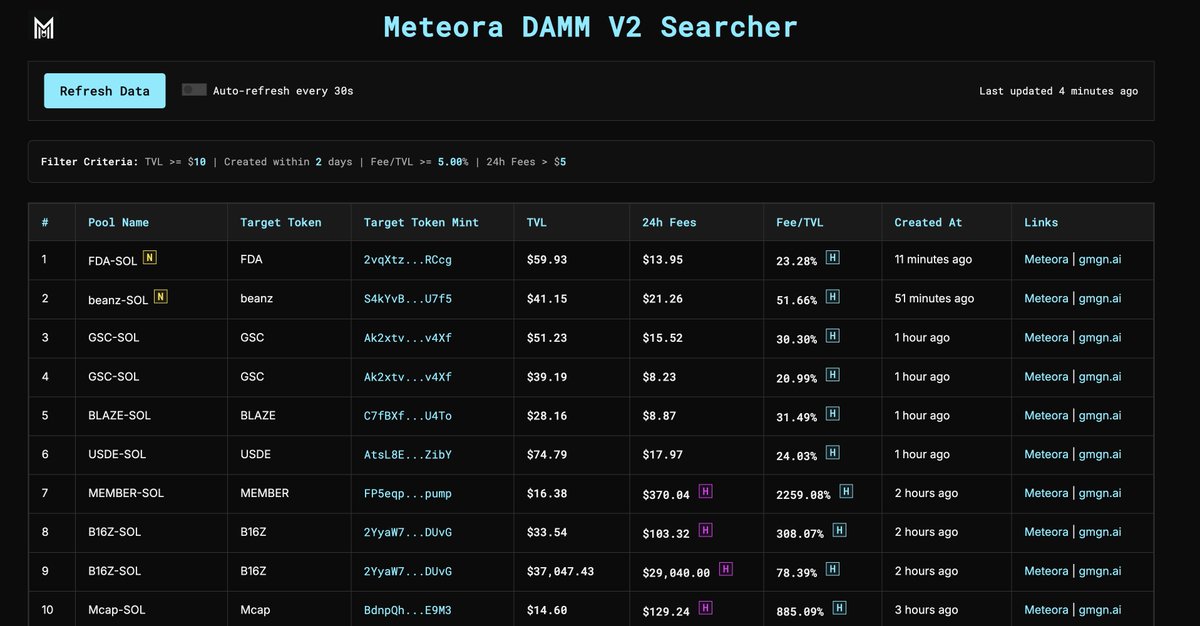Click the H badge next to $29,040.00 fees
1200x626 pixels.
coord(726,570)
